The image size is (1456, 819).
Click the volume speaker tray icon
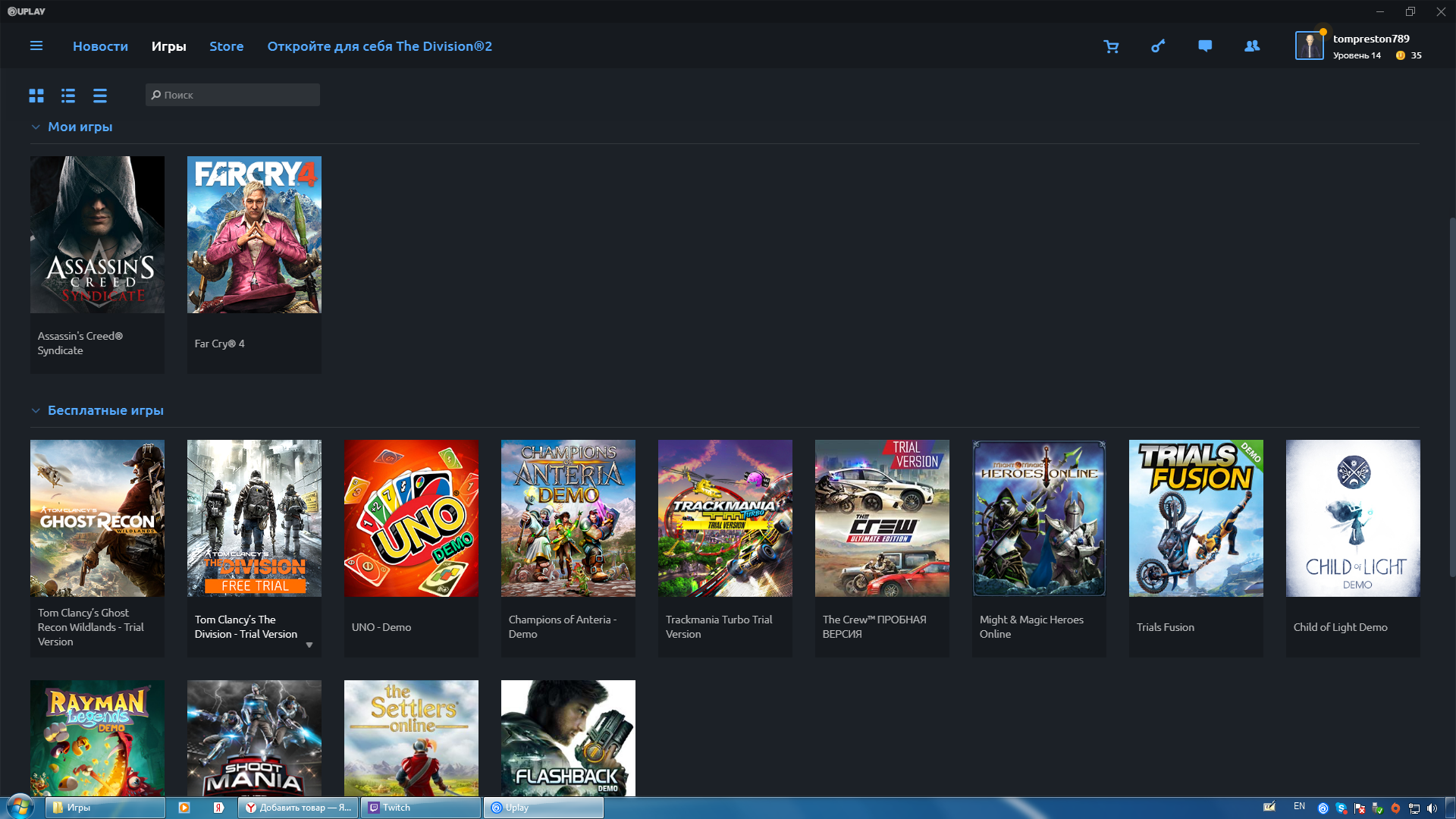click(x=1432, y=808)
